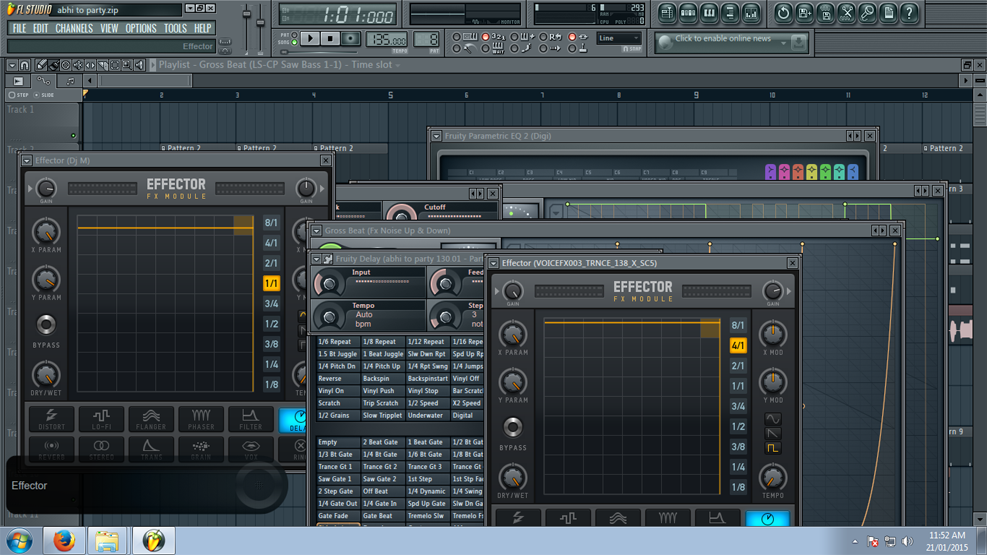Open the CHANNELS menu
The height and width of the screenshot is (555, 987).
pyautogui.click(x=74, y=28)
